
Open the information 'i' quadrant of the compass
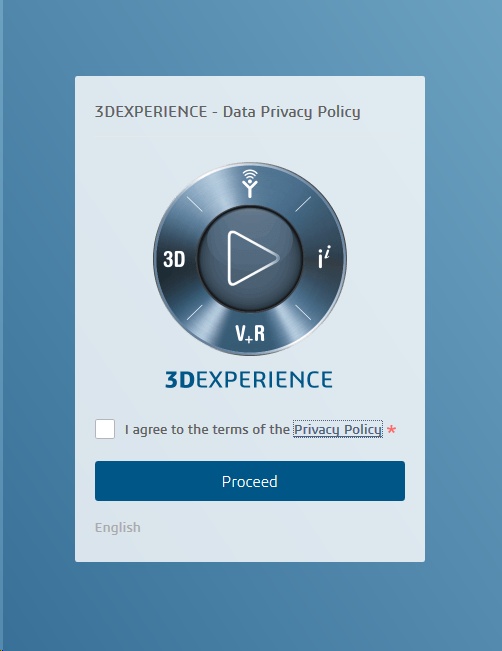(x=324, y=257)
